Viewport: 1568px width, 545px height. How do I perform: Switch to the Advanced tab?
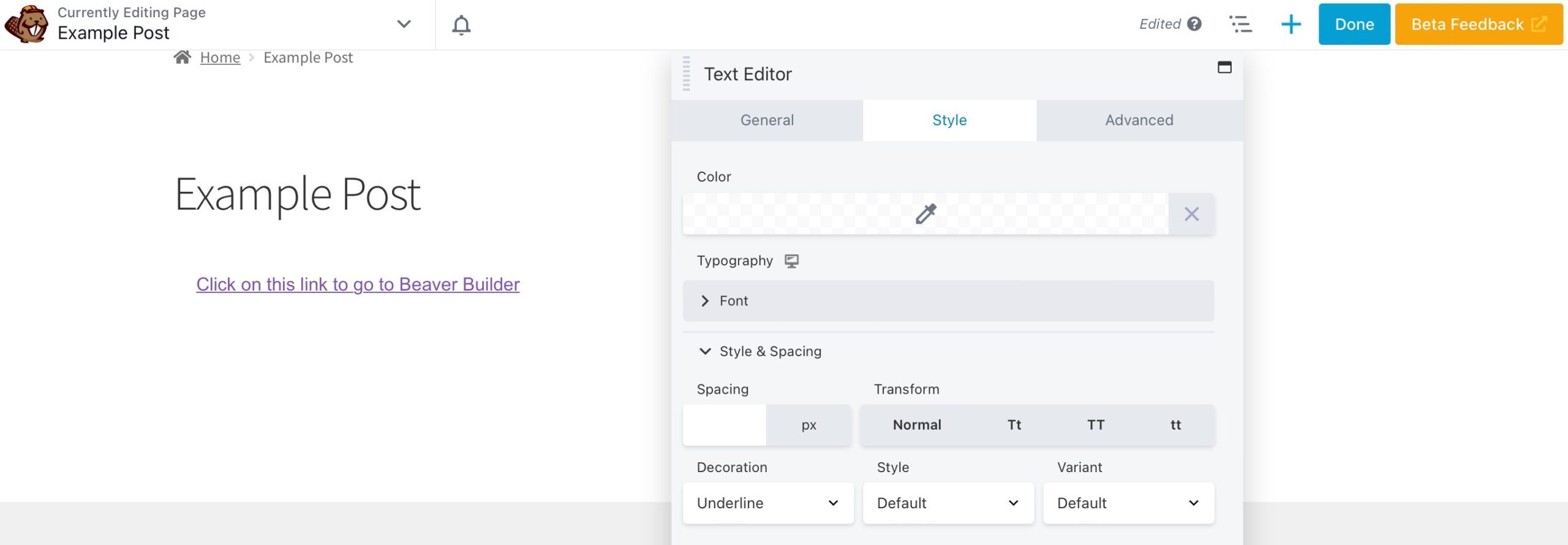click(x=1139, y=120)
